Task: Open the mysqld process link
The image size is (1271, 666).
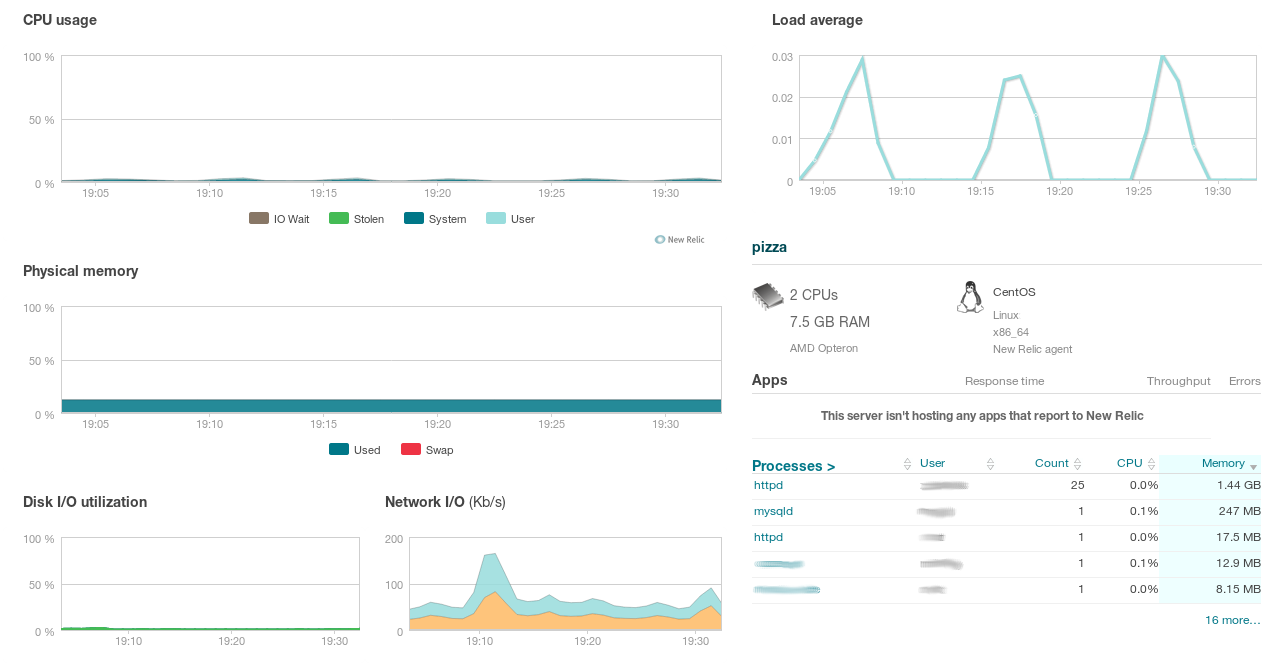Action: tap(773, 511)
